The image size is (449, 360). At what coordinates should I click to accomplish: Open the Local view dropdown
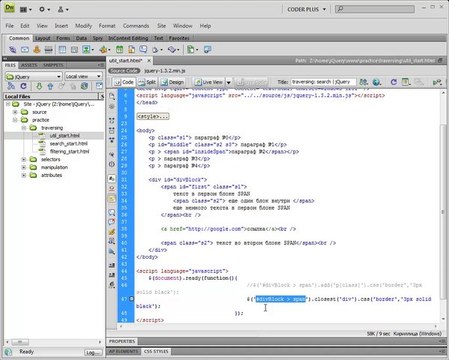click(83, 76)
